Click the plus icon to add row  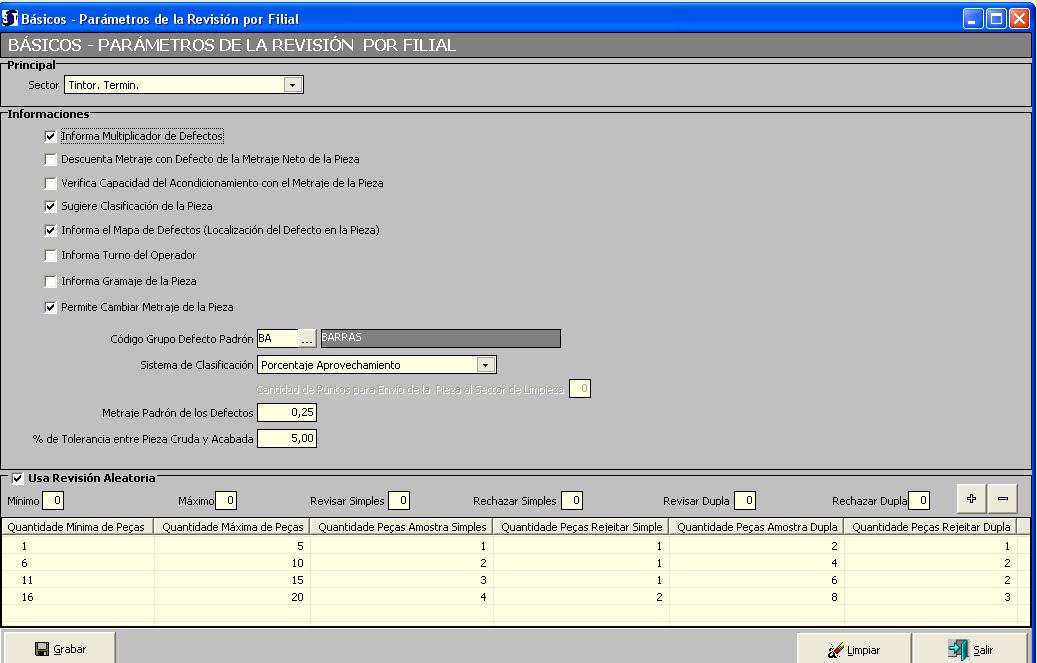(x=970, y=497)
